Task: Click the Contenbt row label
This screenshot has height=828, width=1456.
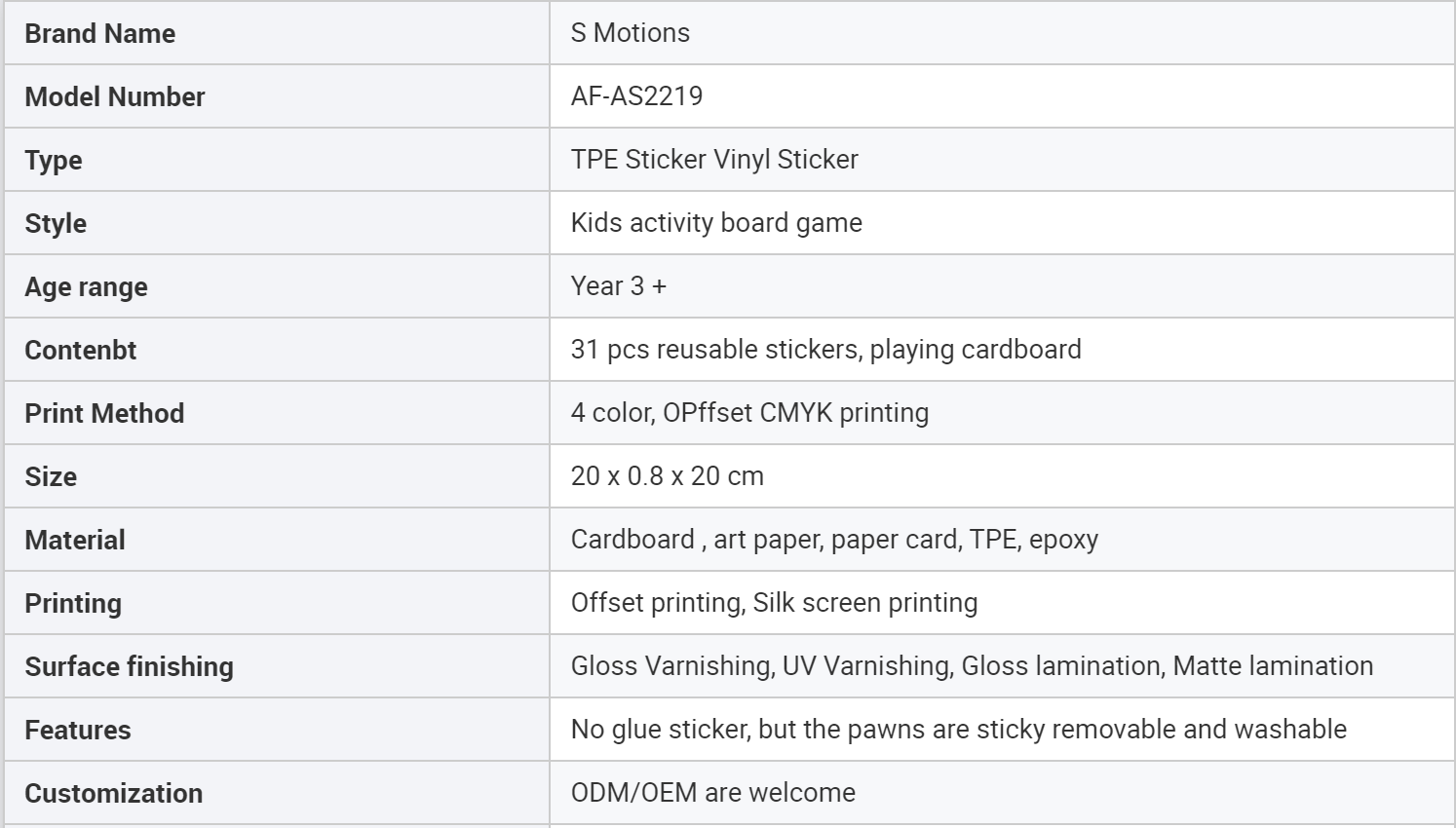Action: 81,350
